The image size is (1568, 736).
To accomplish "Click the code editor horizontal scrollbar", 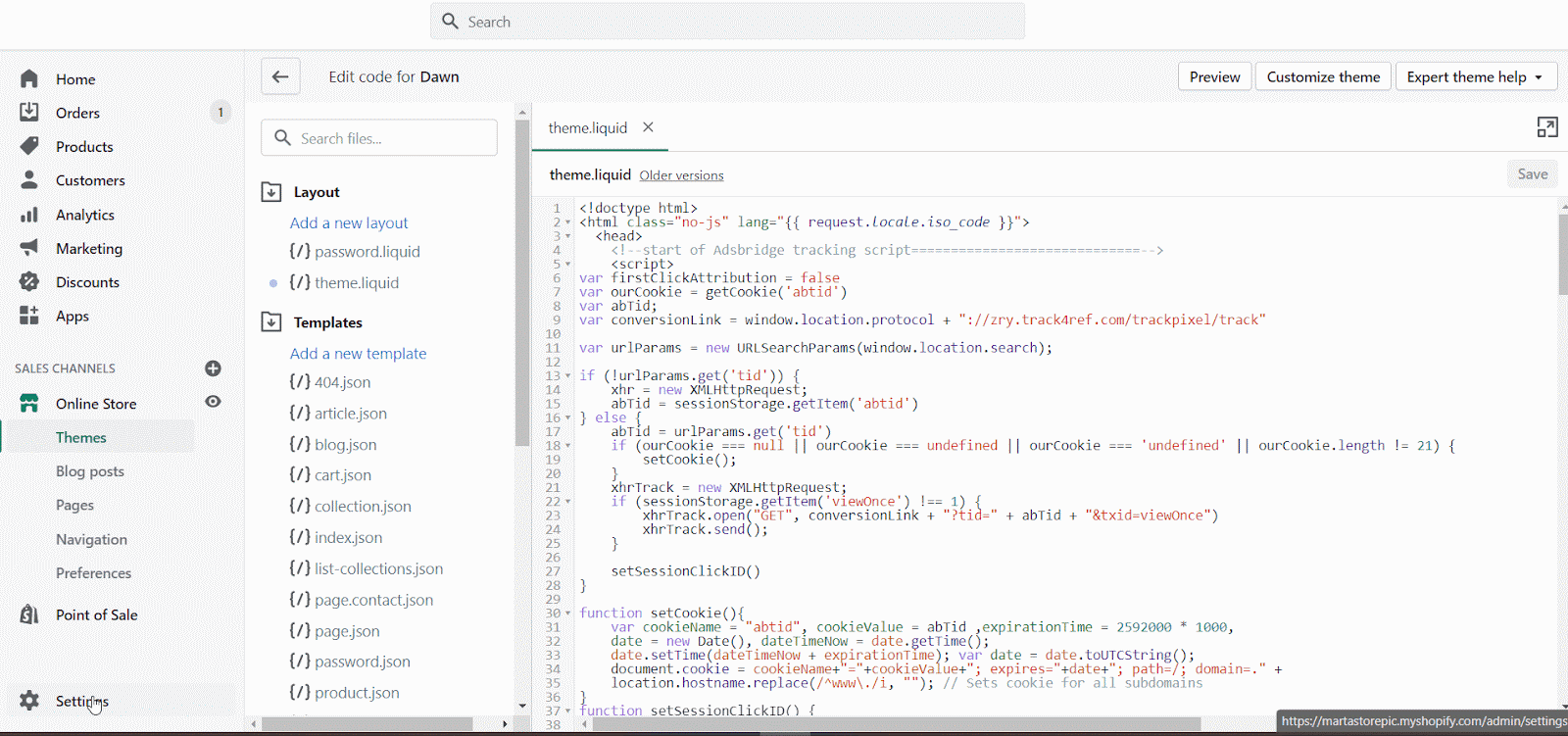I will [897, 724].
